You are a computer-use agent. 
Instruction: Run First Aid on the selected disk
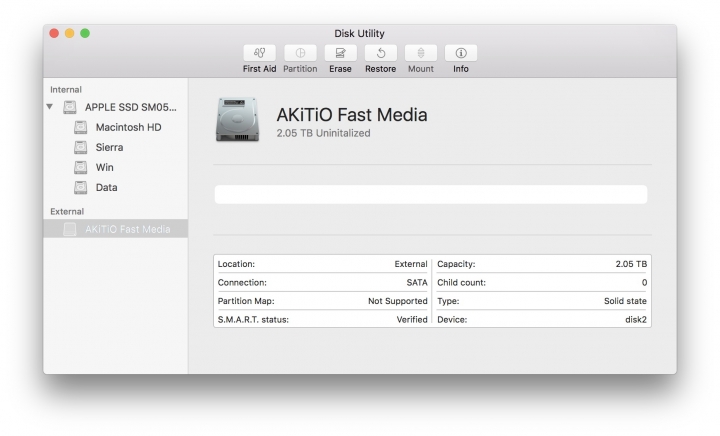[259, 53]
